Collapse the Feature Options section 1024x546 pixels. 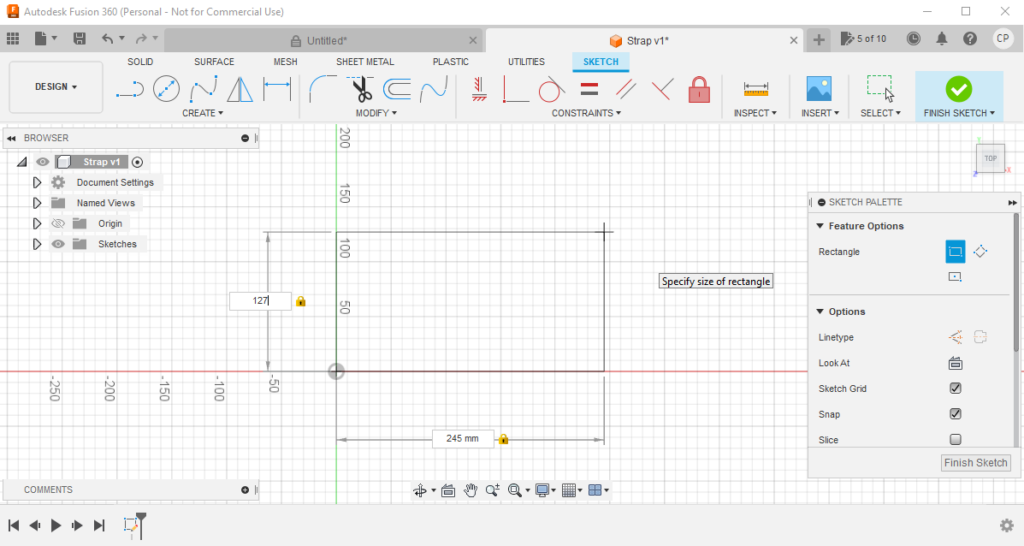820,226
